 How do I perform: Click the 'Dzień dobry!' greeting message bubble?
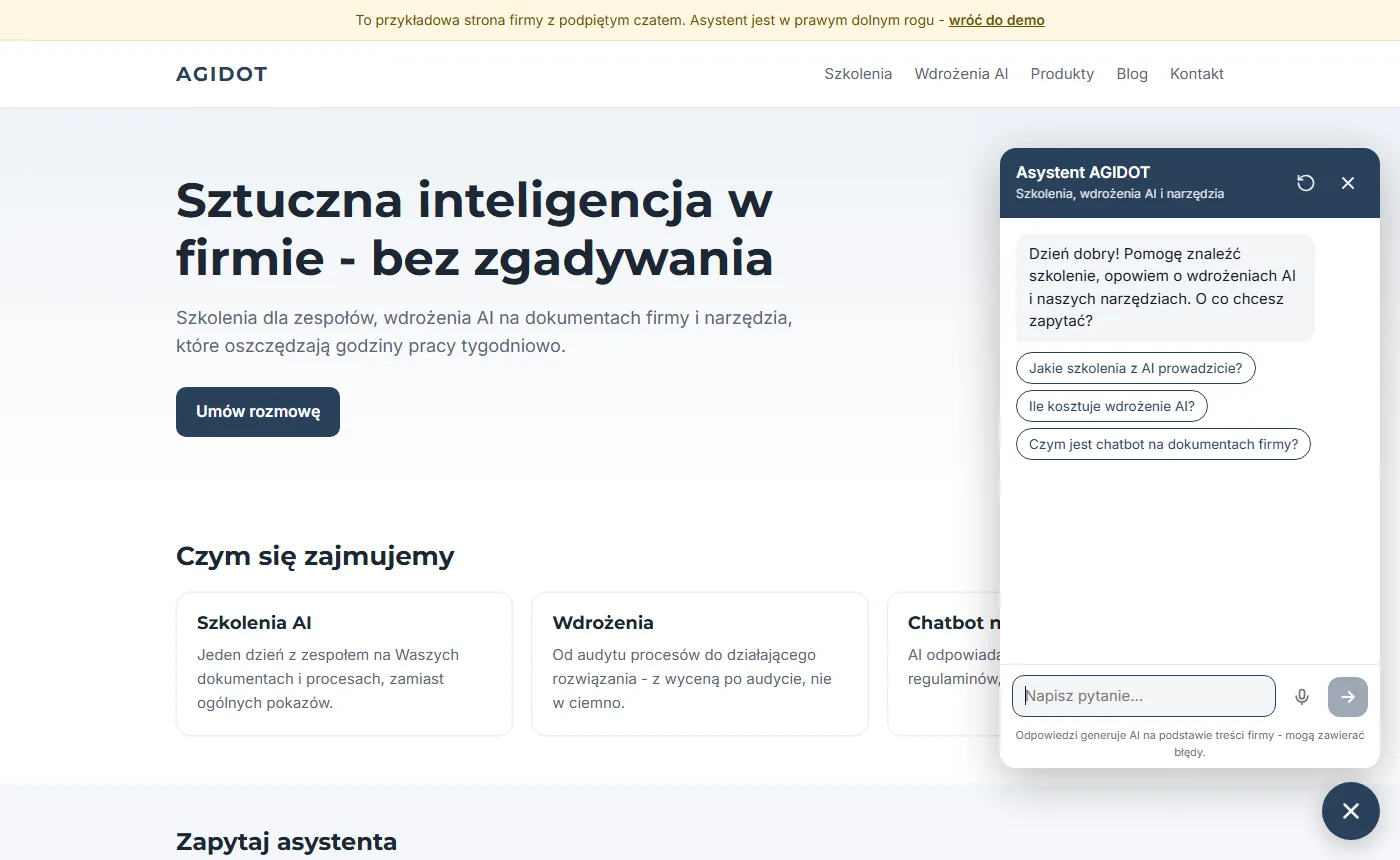pos(1165,288)
